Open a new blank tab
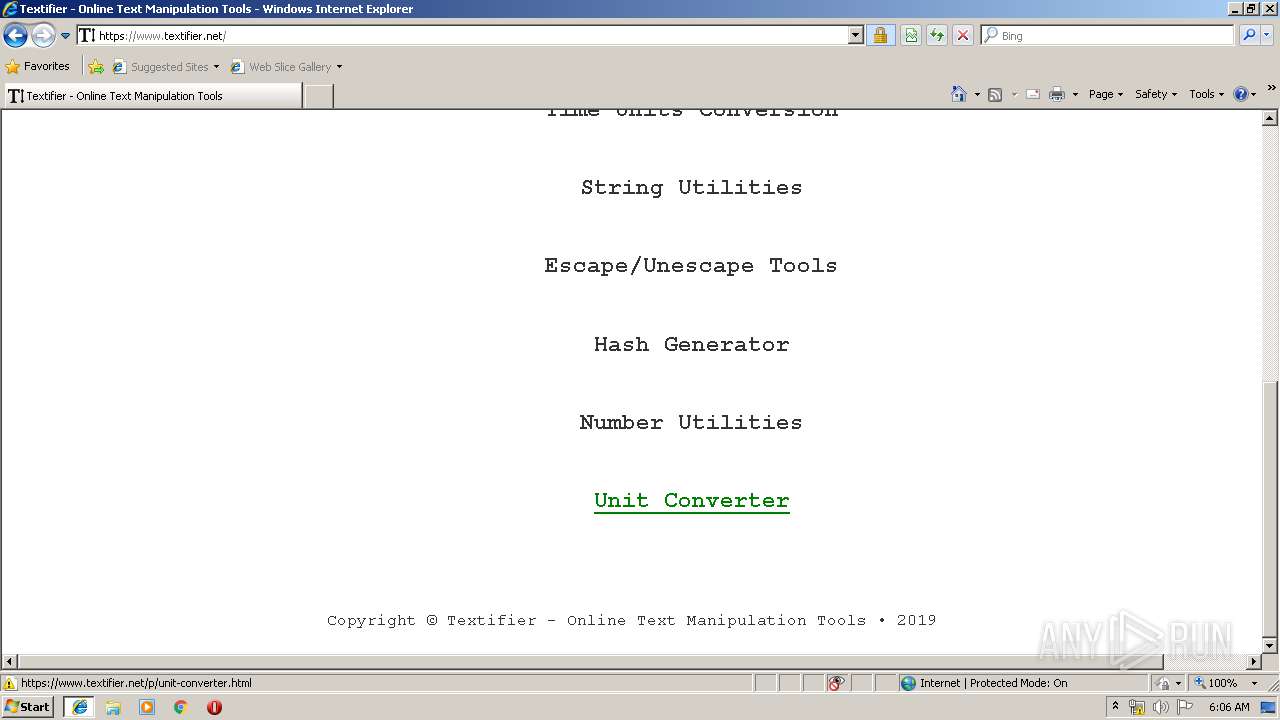Viewport: 1280px width, 720px height. coord(318,96)
